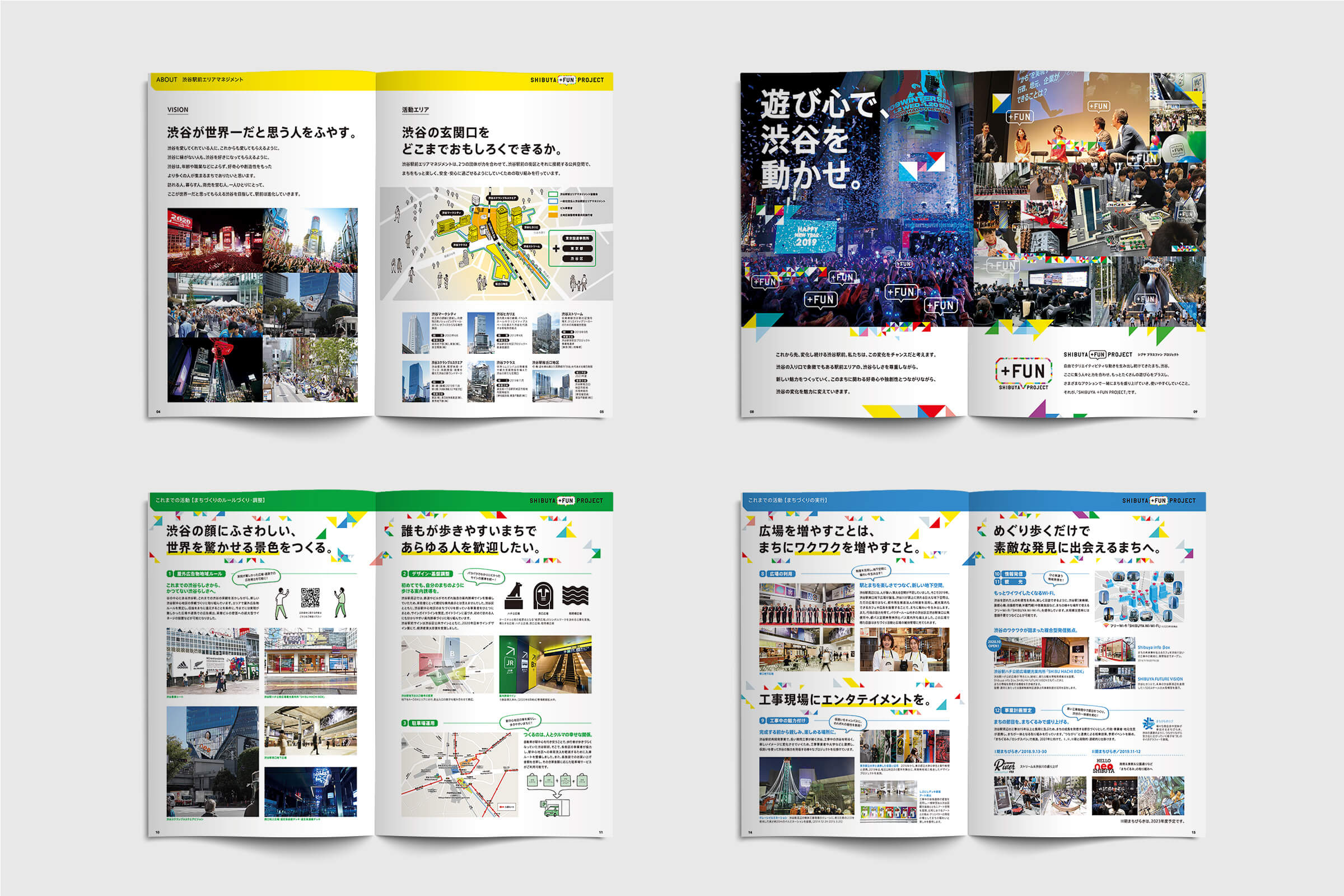Click the 東京国道事務所 pill in the green box
The image size is (1344, 896).
pos(577,237)
